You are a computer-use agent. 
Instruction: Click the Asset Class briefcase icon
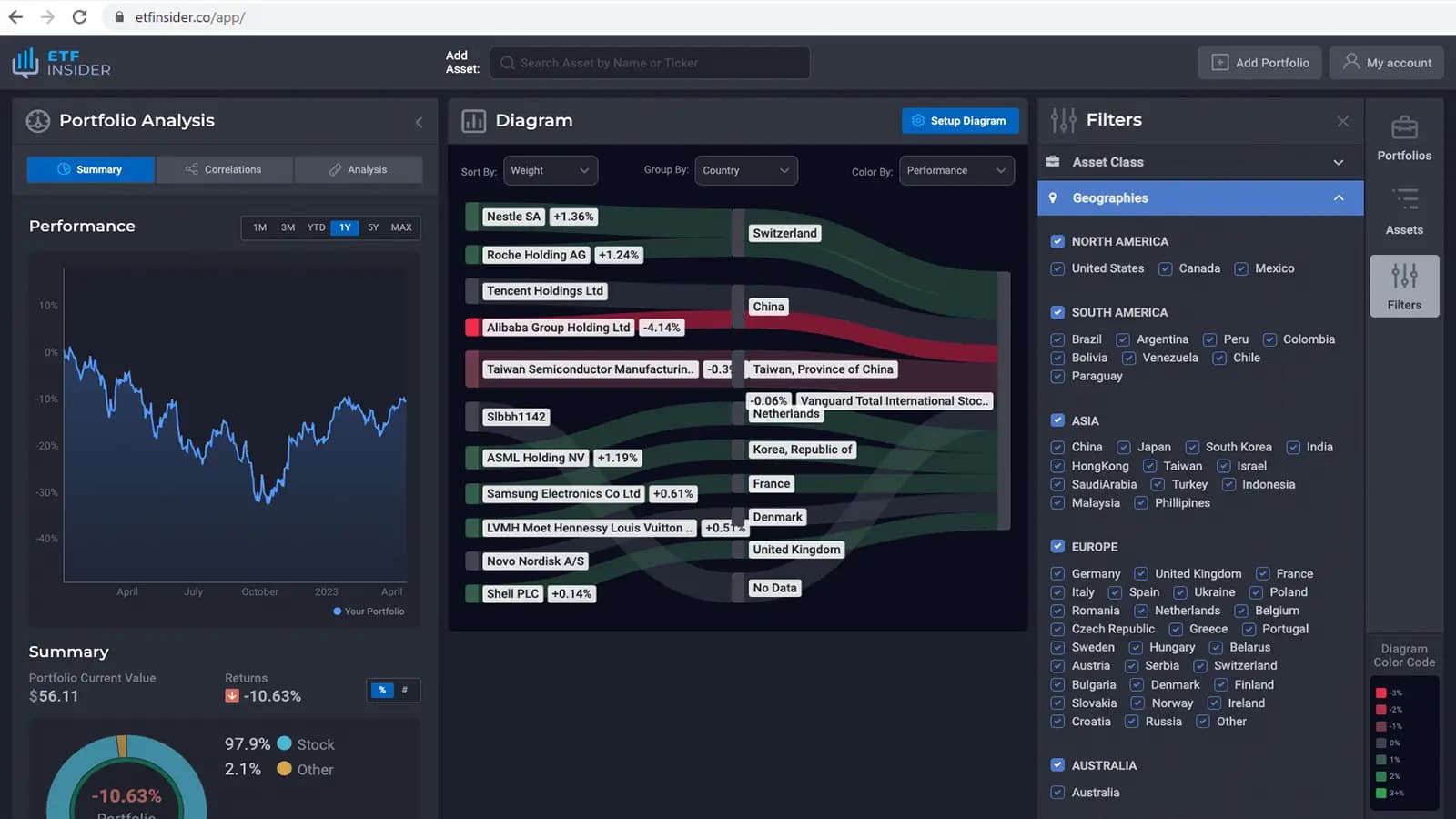click(1053, 162)
